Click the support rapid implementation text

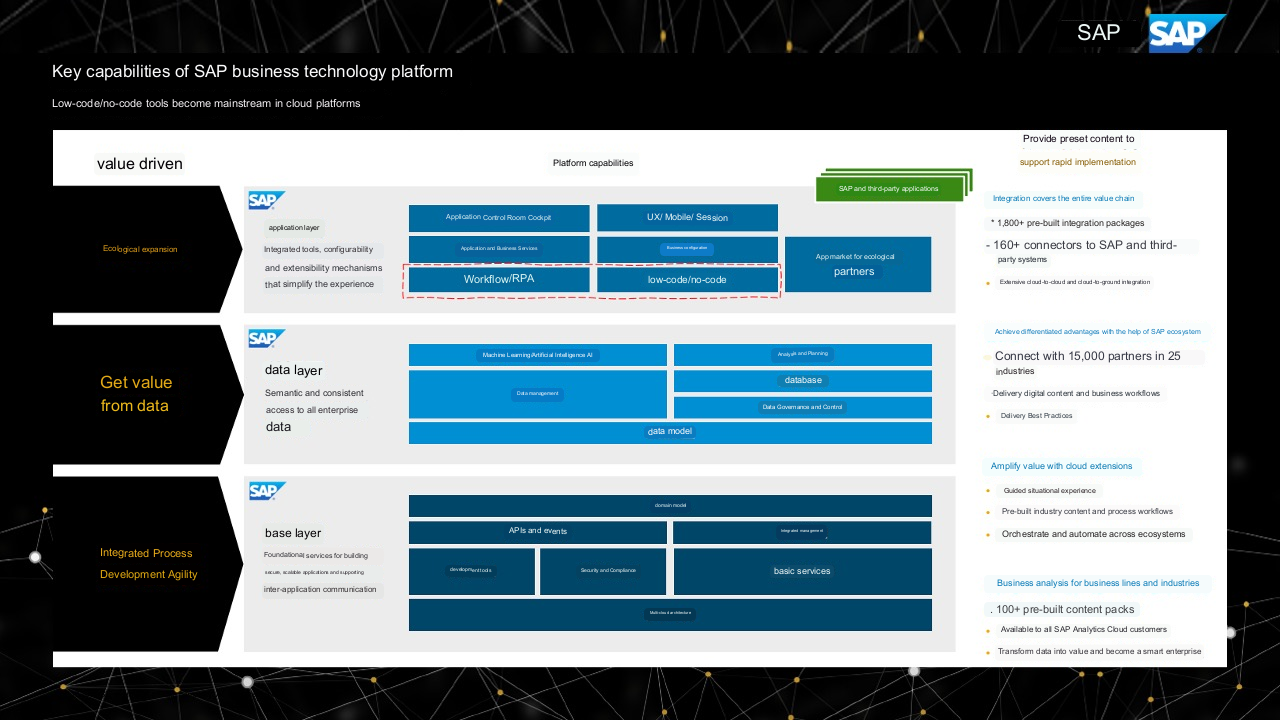(1078, 162)
